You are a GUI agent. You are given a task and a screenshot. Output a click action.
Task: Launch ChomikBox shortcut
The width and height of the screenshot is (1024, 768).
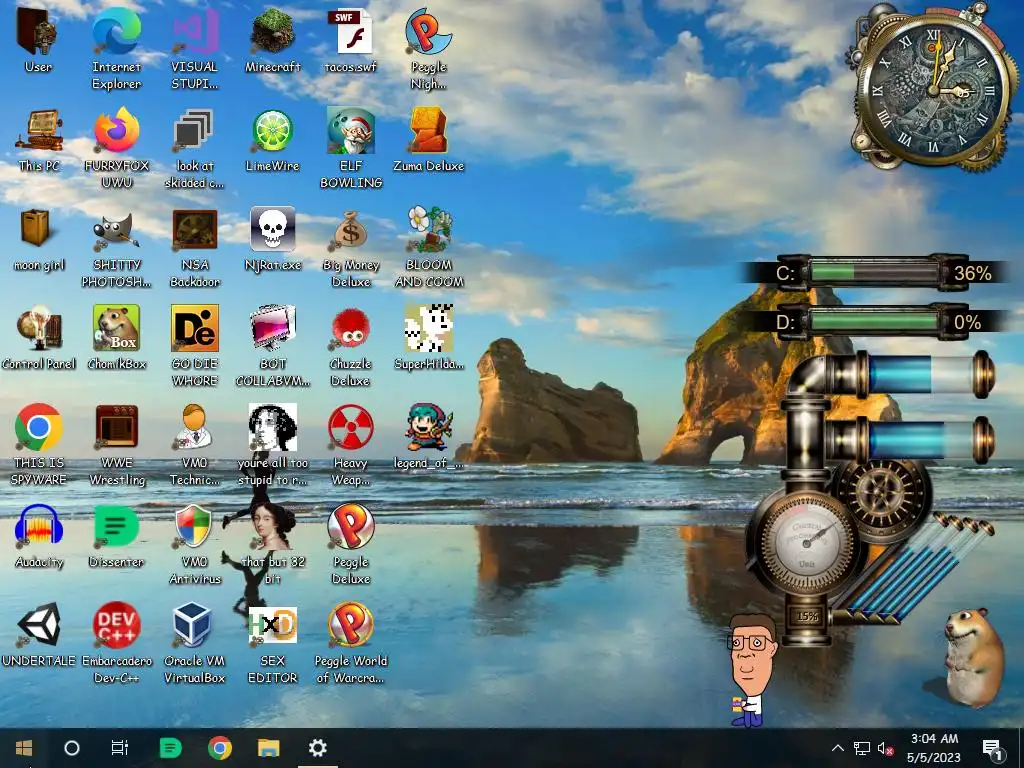point(116,328)
